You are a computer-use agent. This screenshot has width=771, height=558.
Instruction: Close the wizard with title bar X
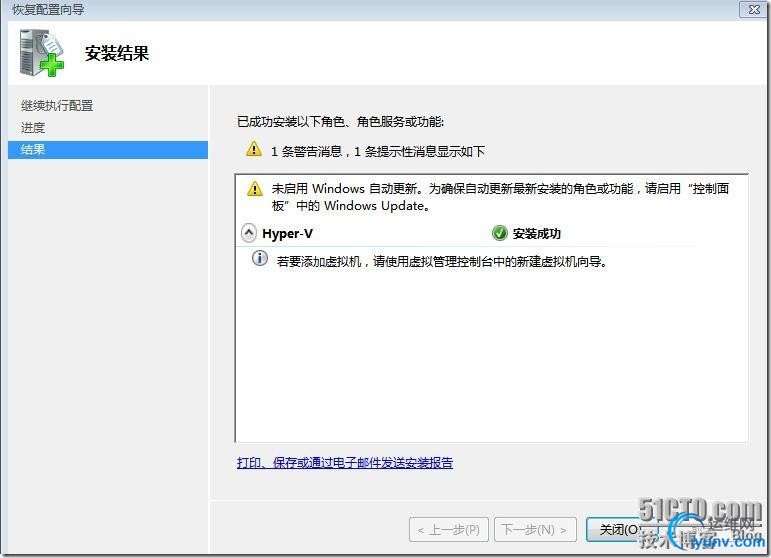pos(753,9)
